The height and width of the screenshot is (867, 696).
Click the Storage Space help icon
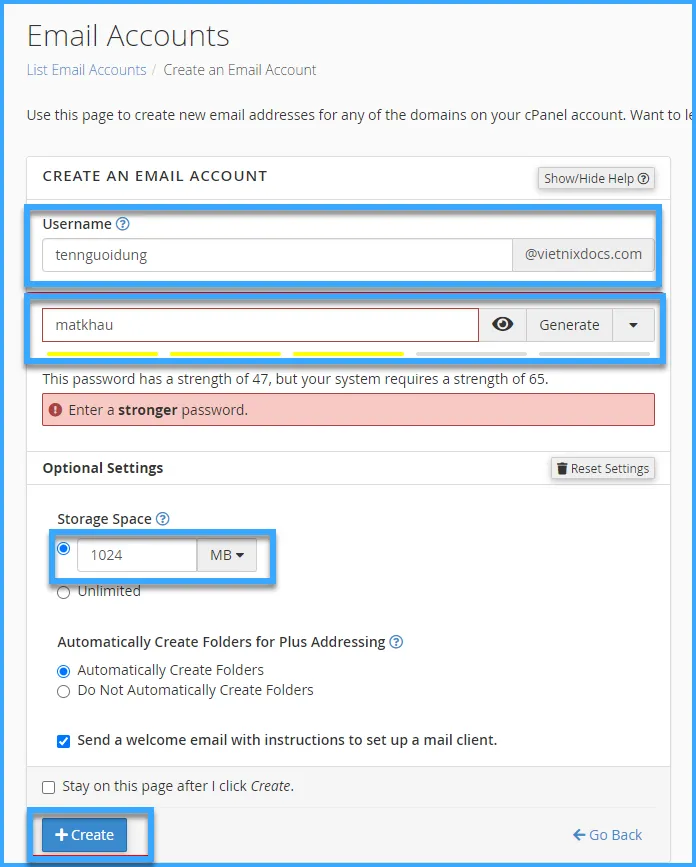pos(163,519)
